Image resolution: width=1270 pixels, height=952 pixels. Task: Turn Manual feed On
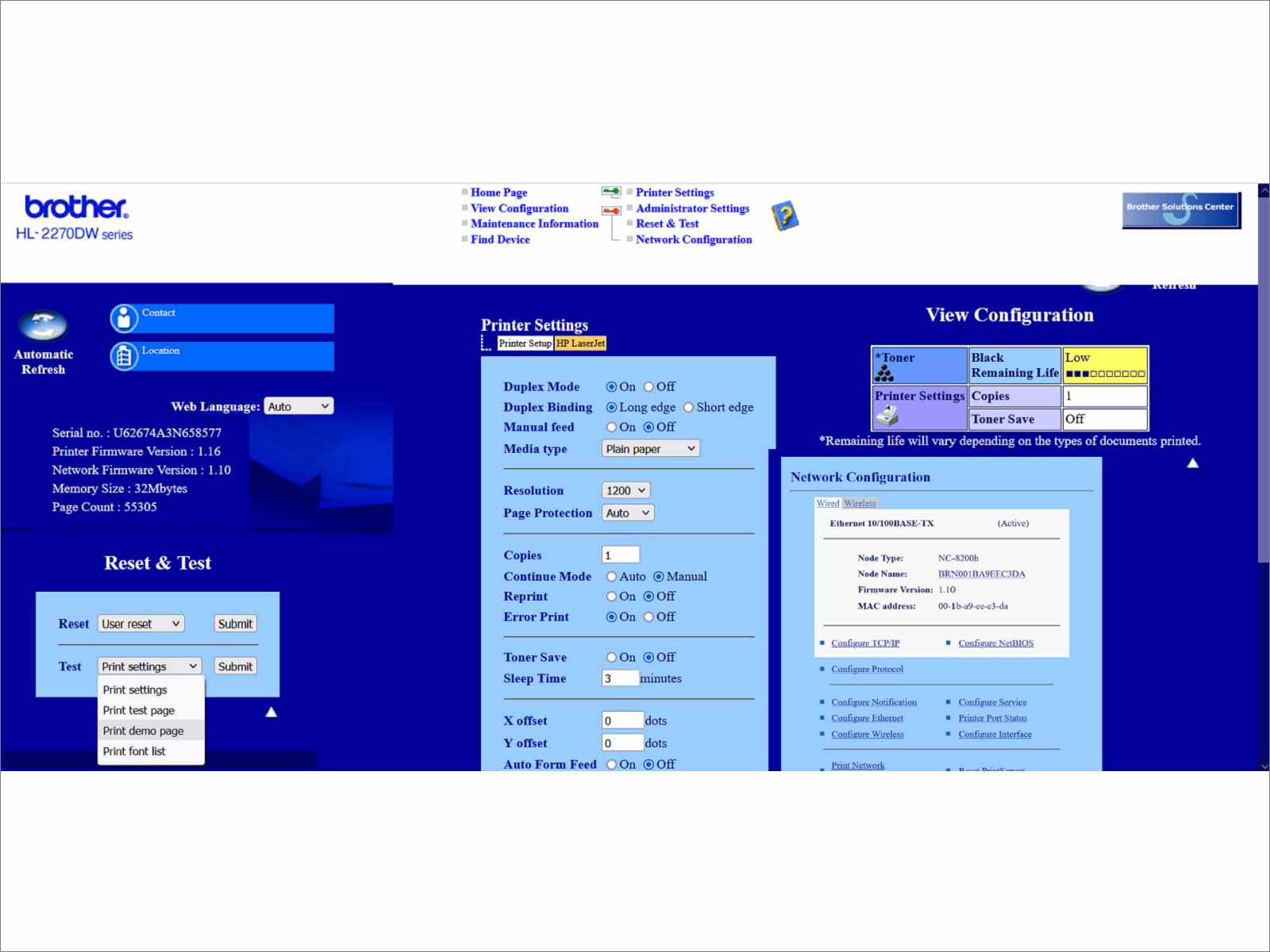pos(611,427)
